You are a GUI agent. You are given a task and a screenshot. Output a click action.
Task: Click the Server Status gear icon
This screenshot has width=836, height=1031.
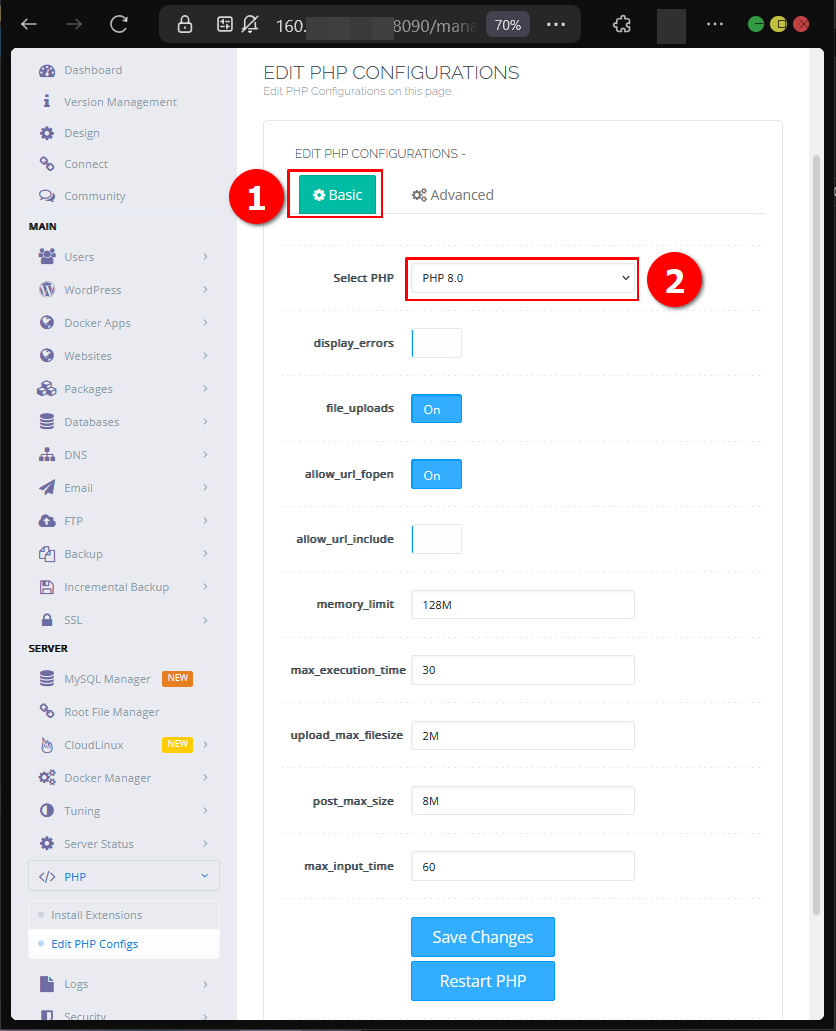point(47,844)
